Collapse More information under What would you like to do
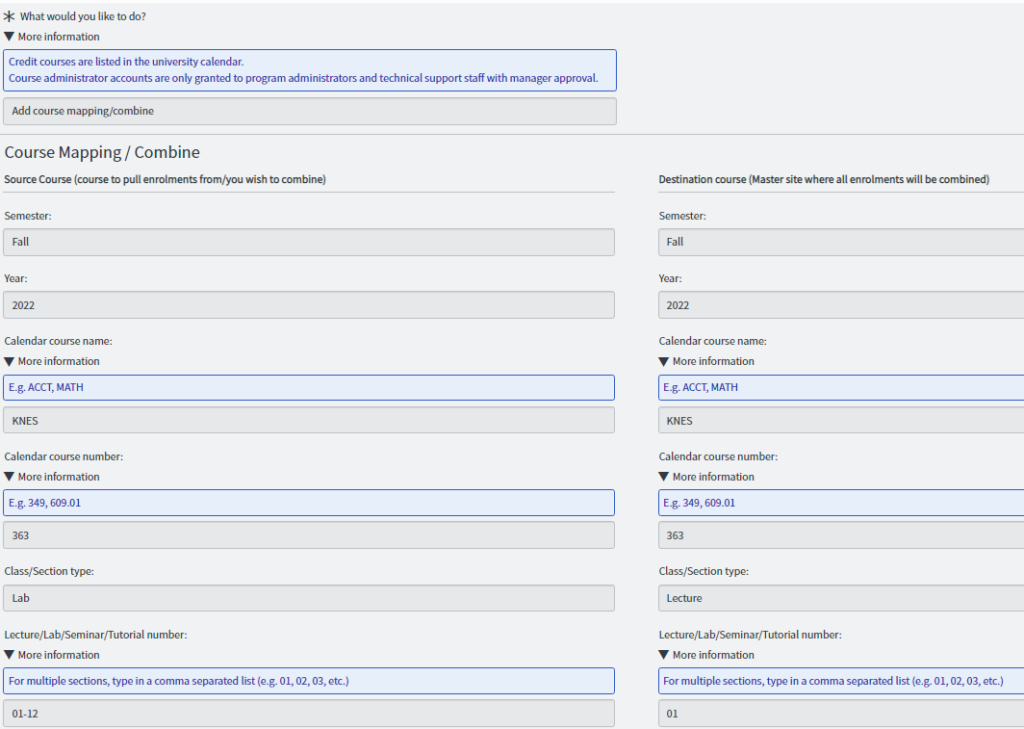Image resolution: width=1024 pixels, height=729 pixels. (x=52, y=37)
